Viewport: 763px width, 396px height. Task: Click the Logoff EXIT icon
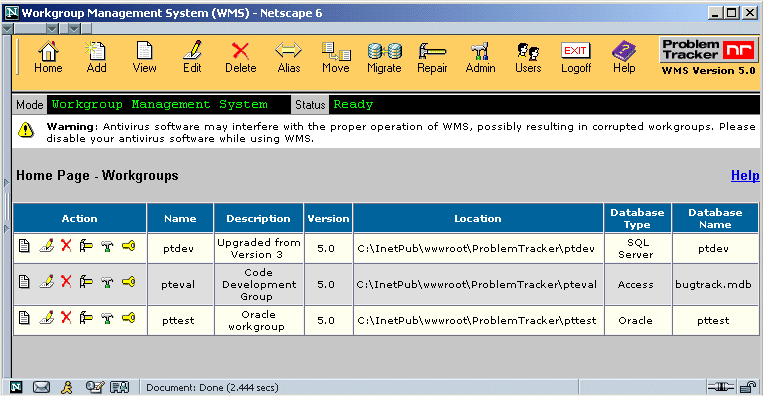point(576,57)
